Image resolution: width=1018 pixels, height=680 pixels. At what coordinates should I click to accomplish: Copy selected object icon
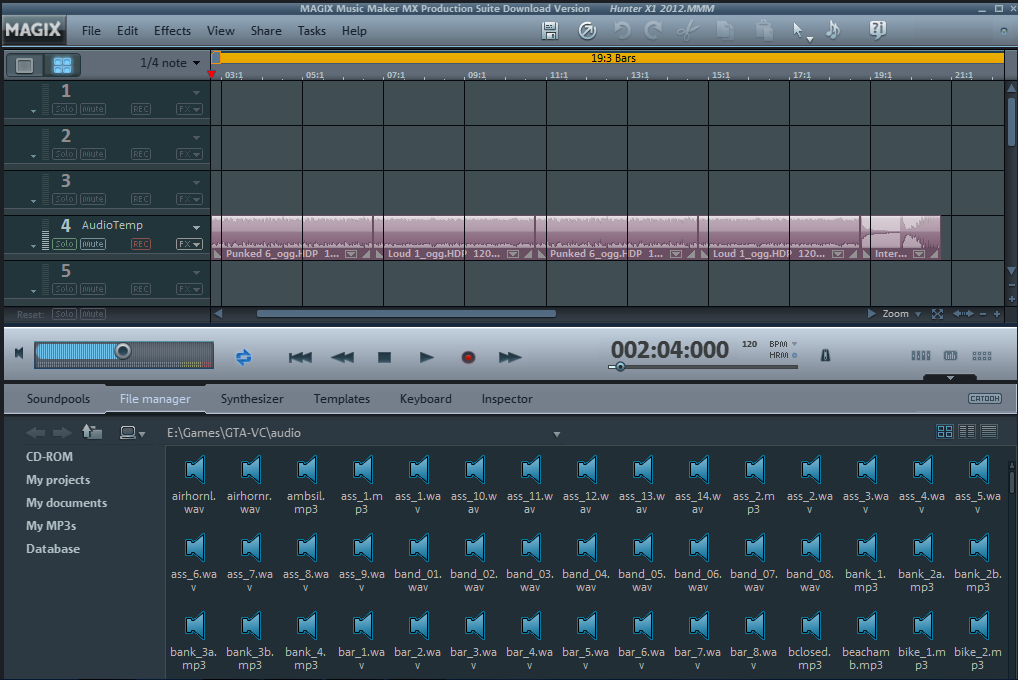tap(725, 31)
